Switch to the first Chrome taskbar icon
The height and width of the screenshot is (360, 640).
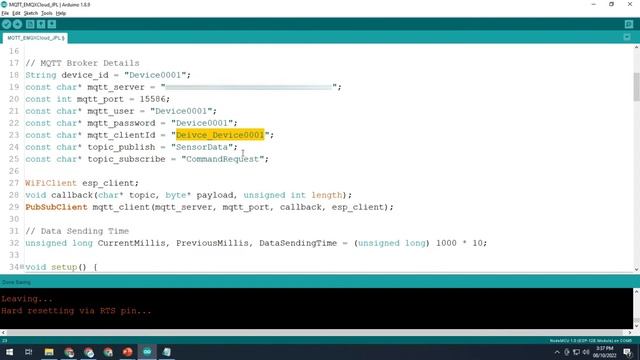69,352
